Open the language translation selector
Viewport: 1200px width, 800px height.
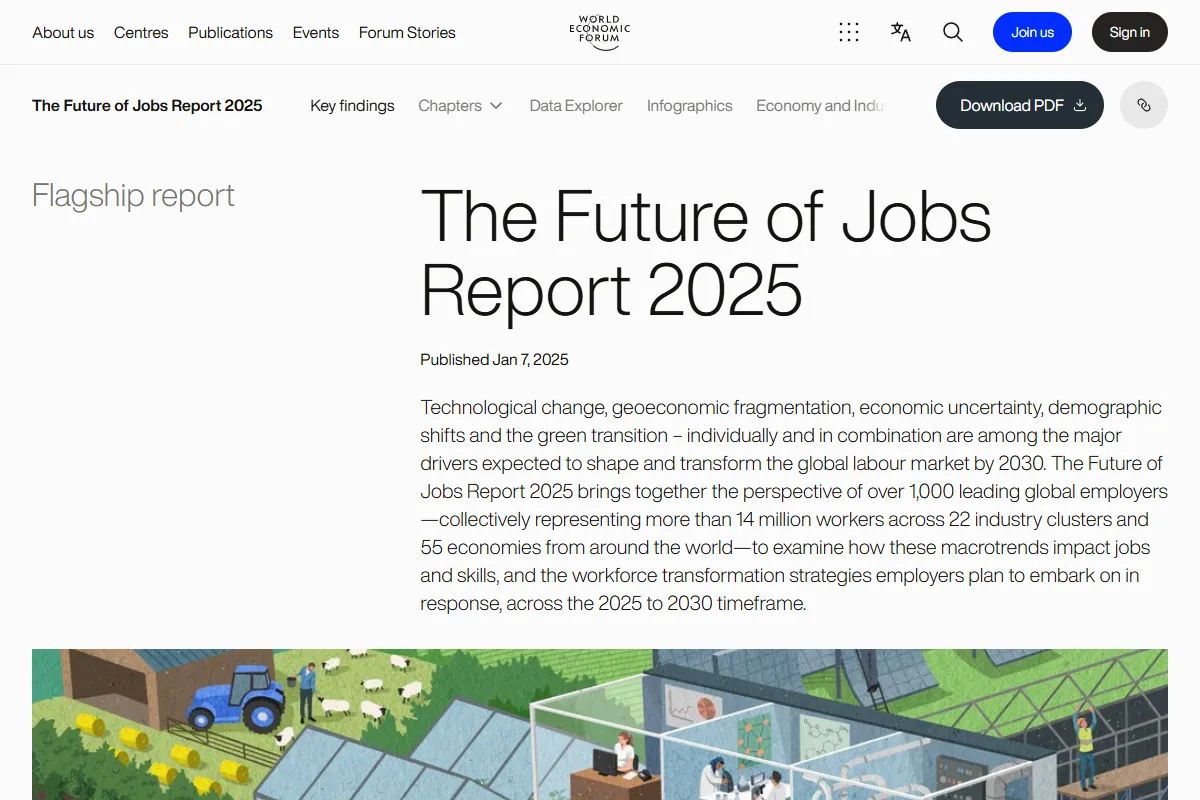tap(901, 32)
